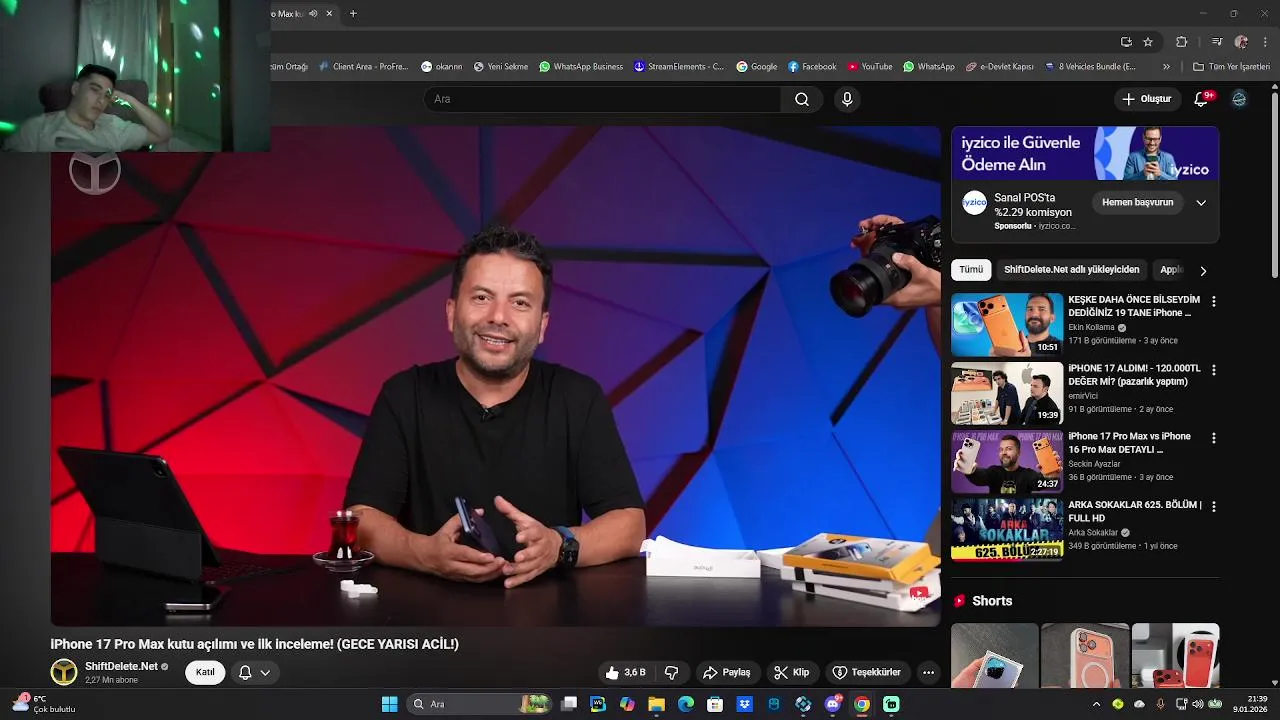
Task: Open the Windows Start button
Action: pyautogui.click(x=389, y=704)
